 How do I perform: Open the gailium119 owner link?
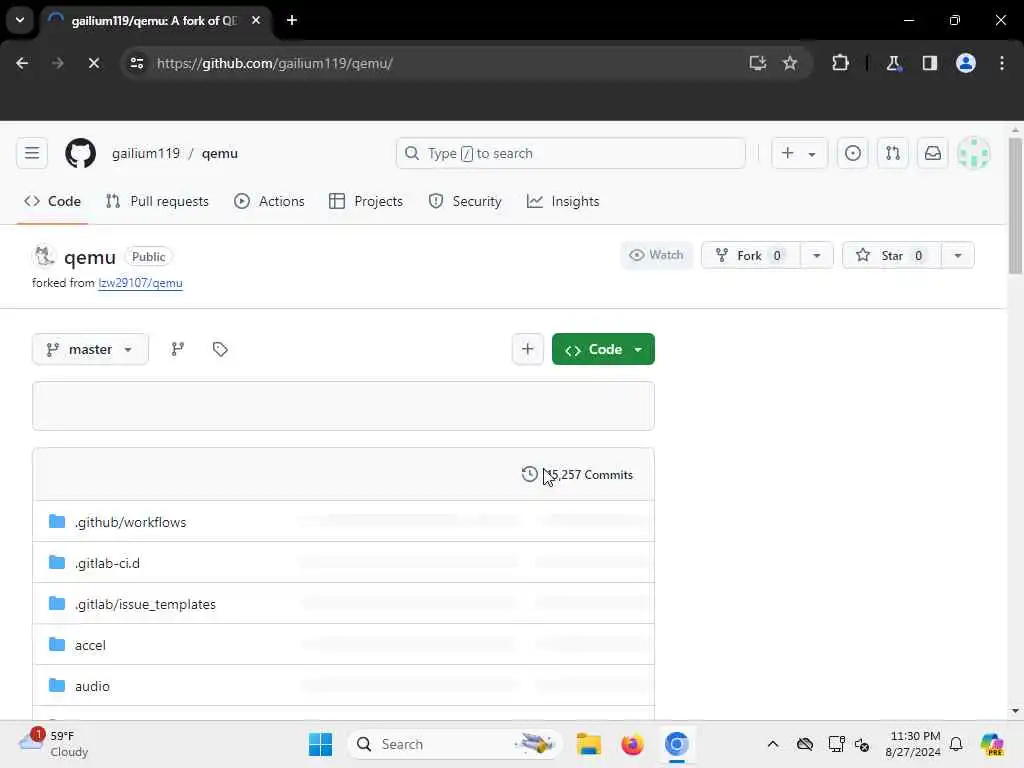[146, 153]
